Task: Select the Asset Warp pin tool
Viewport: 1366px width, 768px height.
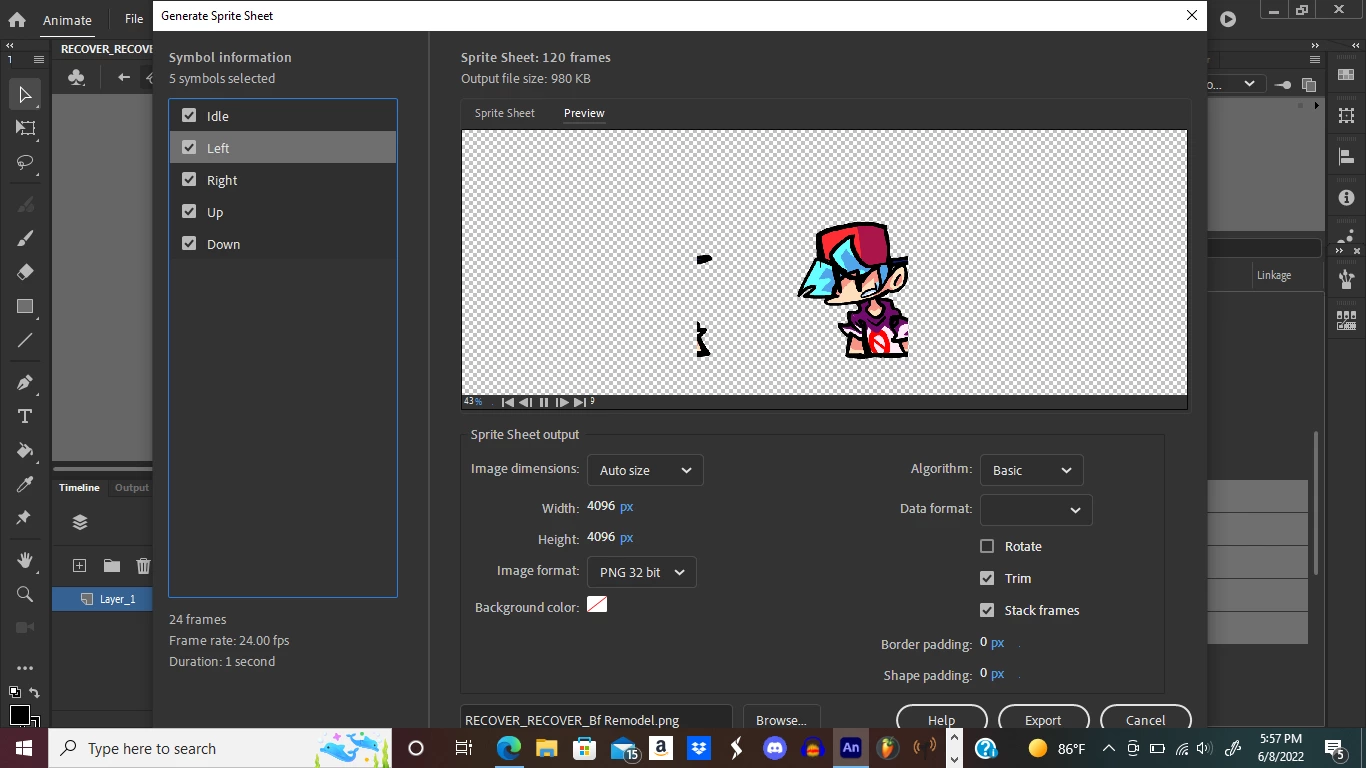Action: [25, 518]
